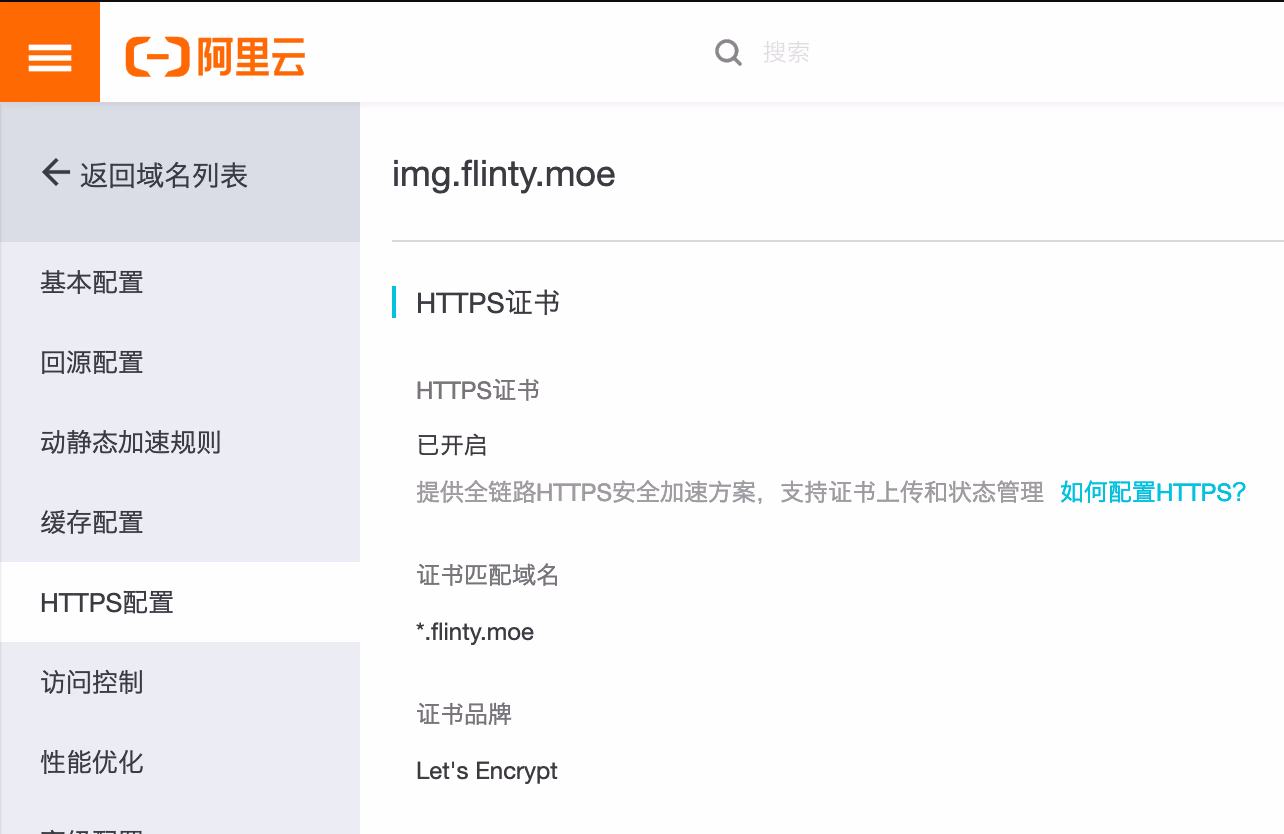Go to 性能优化 settings
This screenshot has width=1284, height=834.
(92, 762)
